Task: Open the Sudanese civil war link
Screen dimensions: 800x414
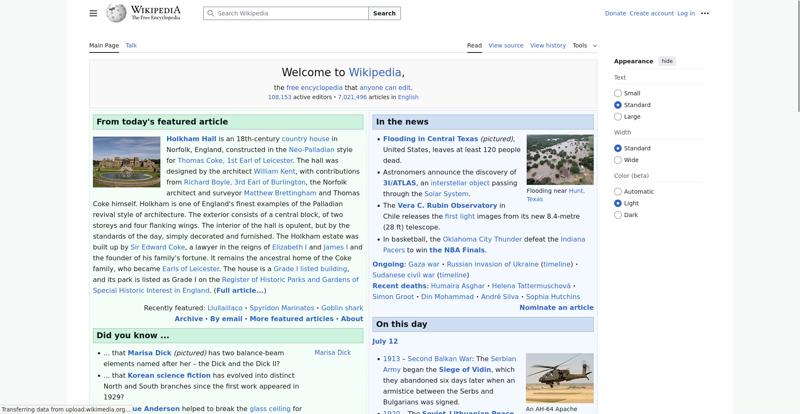Action: pyautogui.click(x=404, y=275)
